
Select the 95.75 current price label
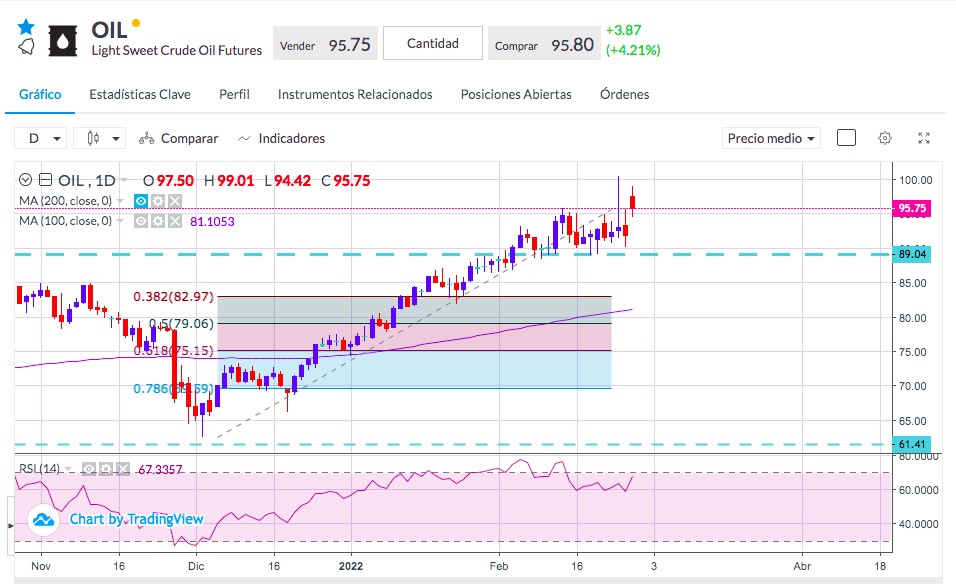[x=912, y=208]
